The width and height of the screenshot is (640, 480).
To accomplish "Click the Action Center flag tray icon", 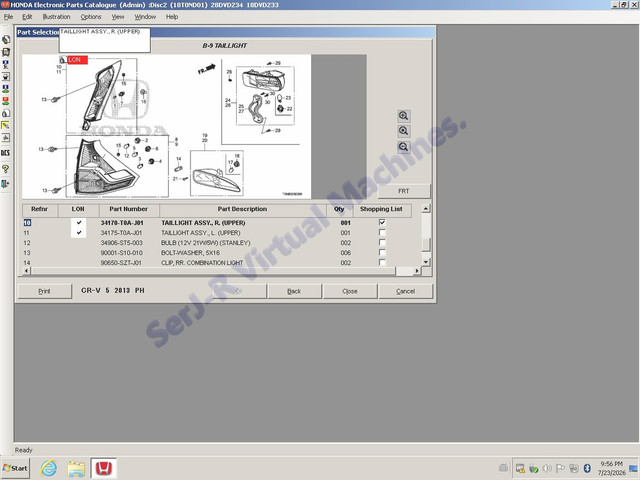I will (x=560, y=469).
